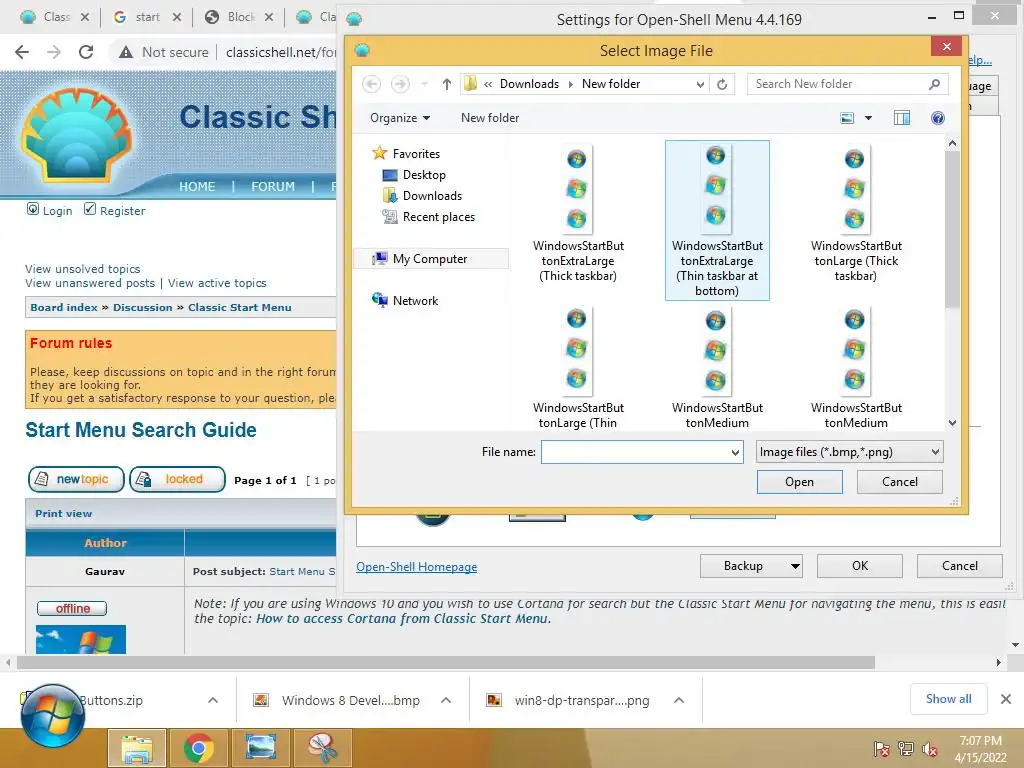Open the Organize dropdown menu
This screenshot has height=768, width=1024.
pyautogui.click(x=400, y=118)
